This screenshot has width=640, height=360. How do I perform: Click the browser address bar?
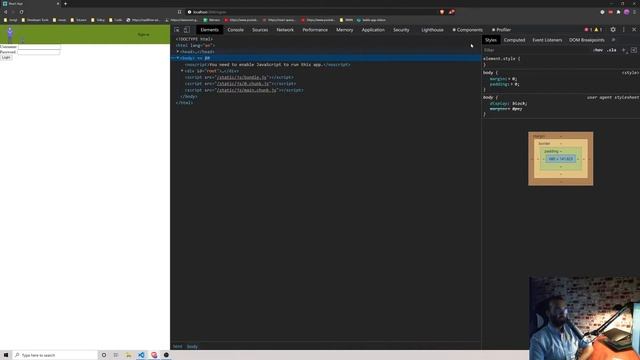[x=312, y=12]
